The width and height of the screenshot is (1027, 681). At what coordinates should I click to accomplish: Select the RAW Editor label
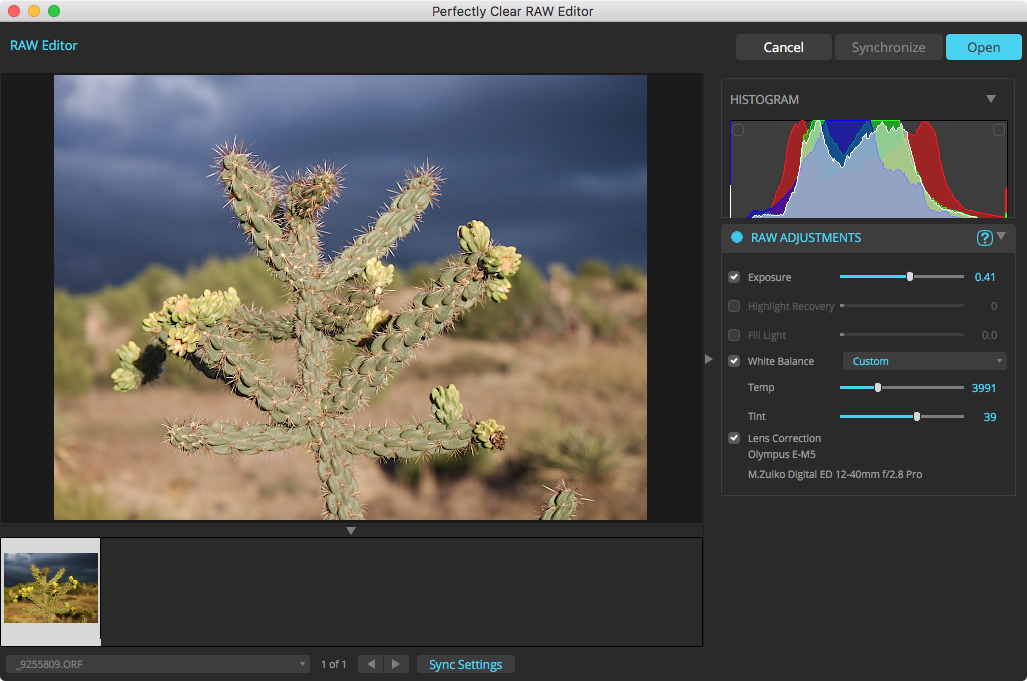43,45
